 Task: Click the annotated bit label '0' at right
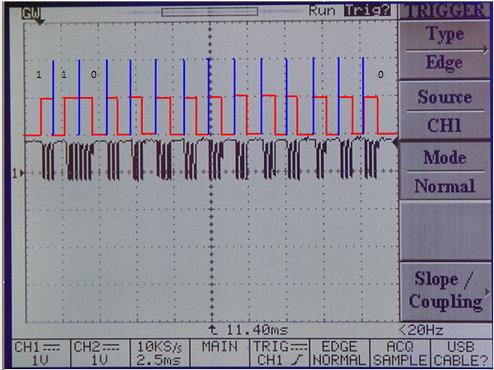pyautogui.click(x=381, y=75)
